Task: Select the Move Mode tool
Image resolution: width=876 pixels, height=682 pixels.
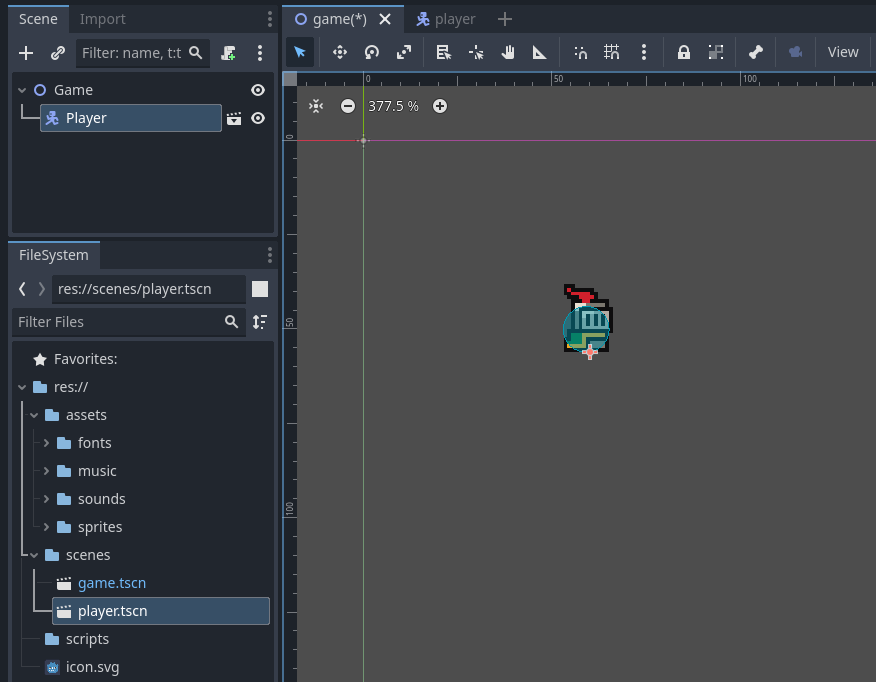Action: coord(339,52)
